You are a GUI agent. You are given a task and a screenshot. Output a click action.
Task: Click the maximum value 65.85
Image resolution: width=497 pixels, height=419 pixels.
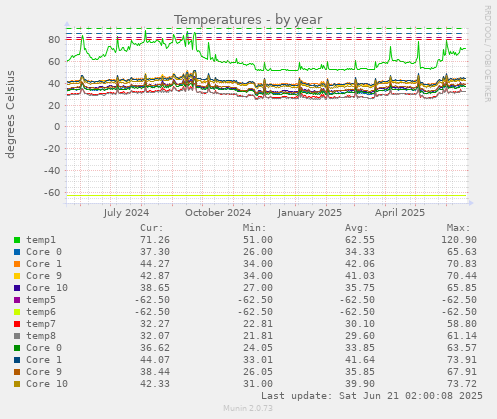tap(462, 288)
